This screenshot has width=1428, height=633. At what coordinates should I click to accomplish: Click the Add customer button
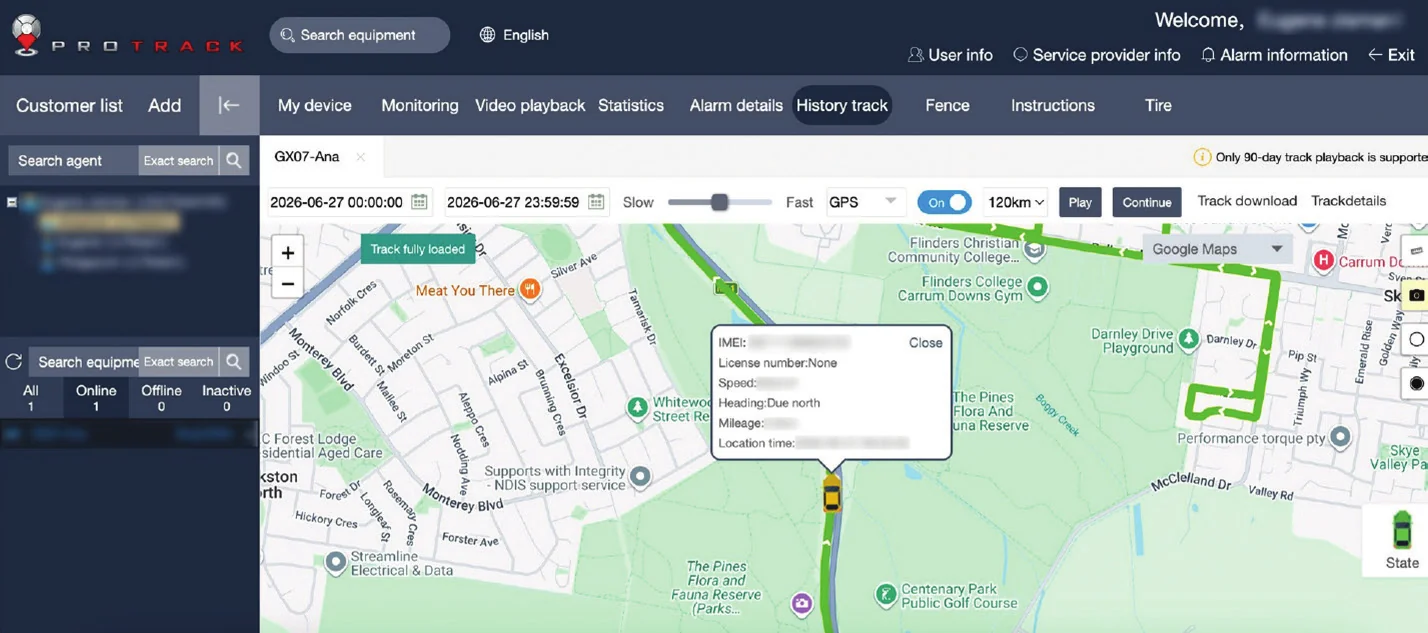tap(165, 105)
